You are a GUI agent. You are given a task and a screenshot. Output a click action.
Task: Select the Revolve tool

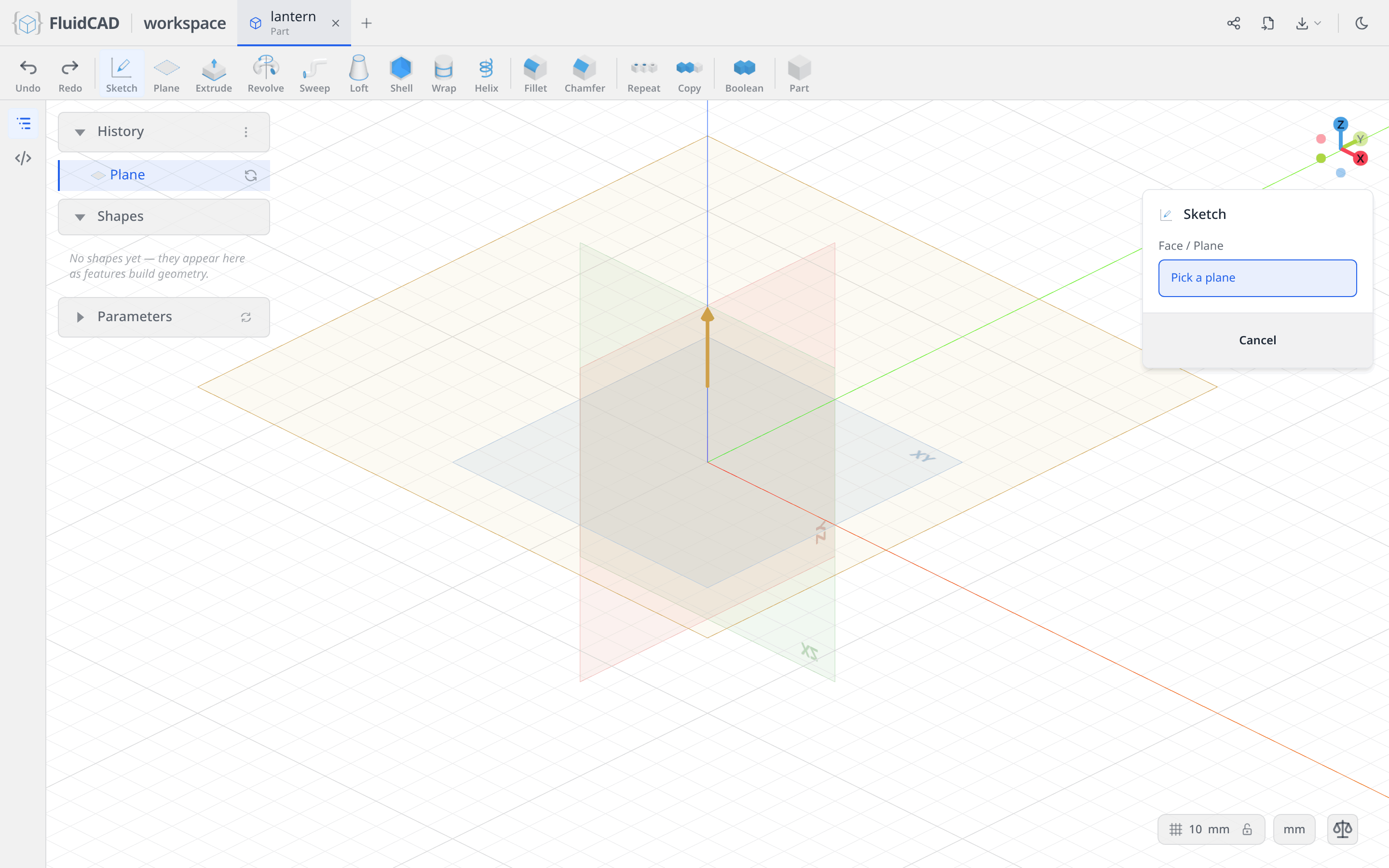(x=266, y=75)
